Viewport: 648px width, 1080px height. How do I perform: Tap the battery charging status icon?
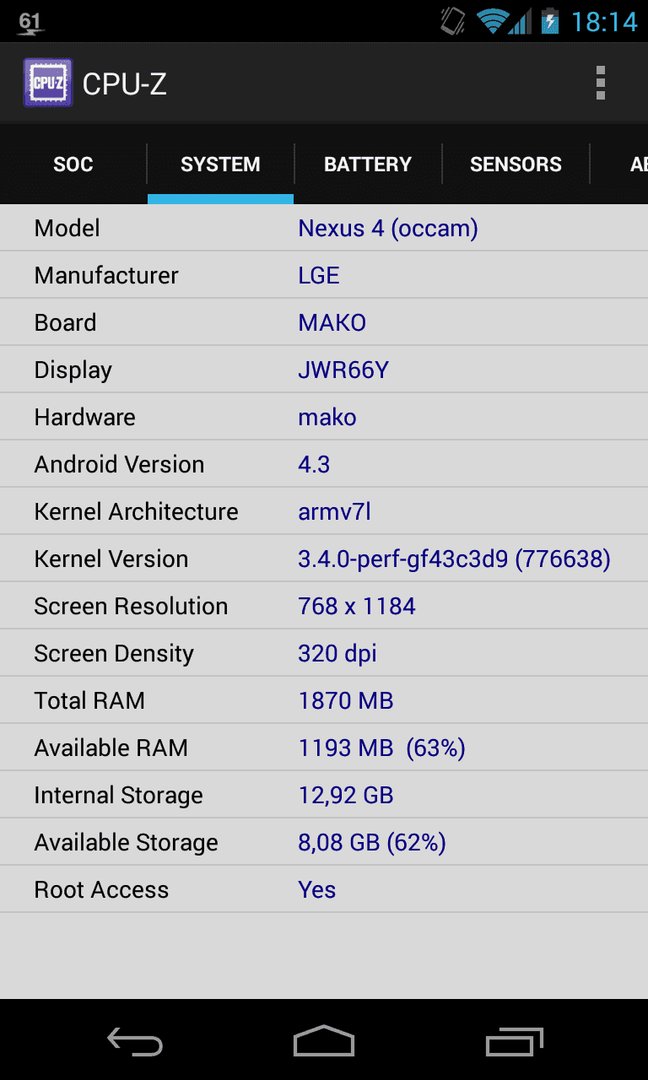550,21
